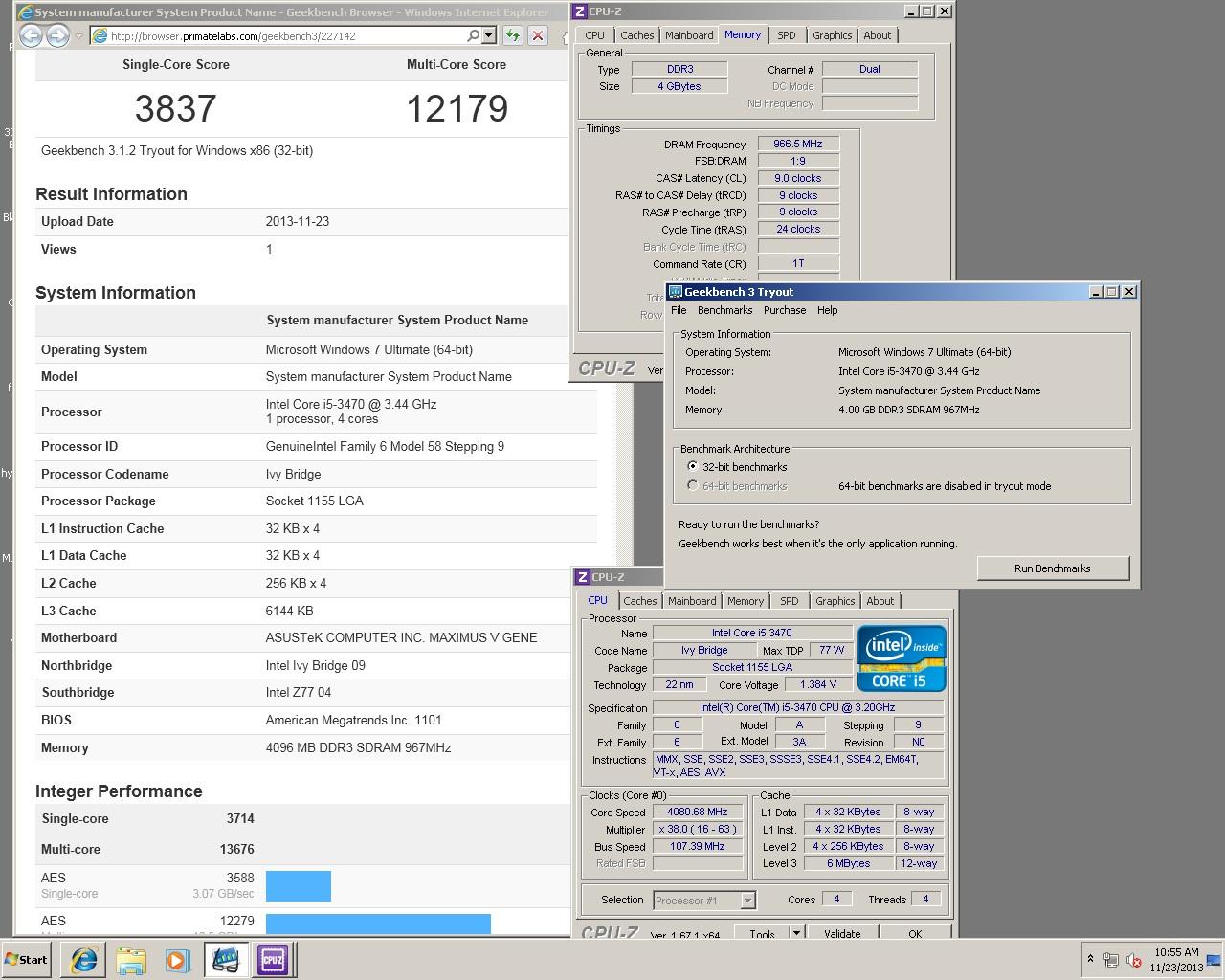Click motherboard text ASUSTeK MAXIMUS V GENE

[x=401, y=637]
